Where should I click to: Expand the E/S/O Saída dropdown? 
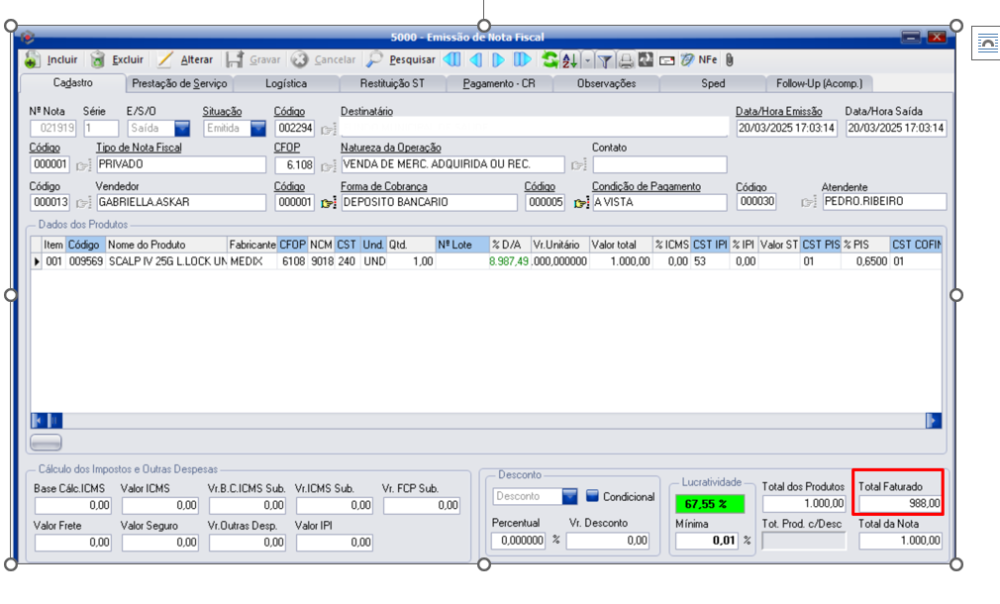[182, 128]
